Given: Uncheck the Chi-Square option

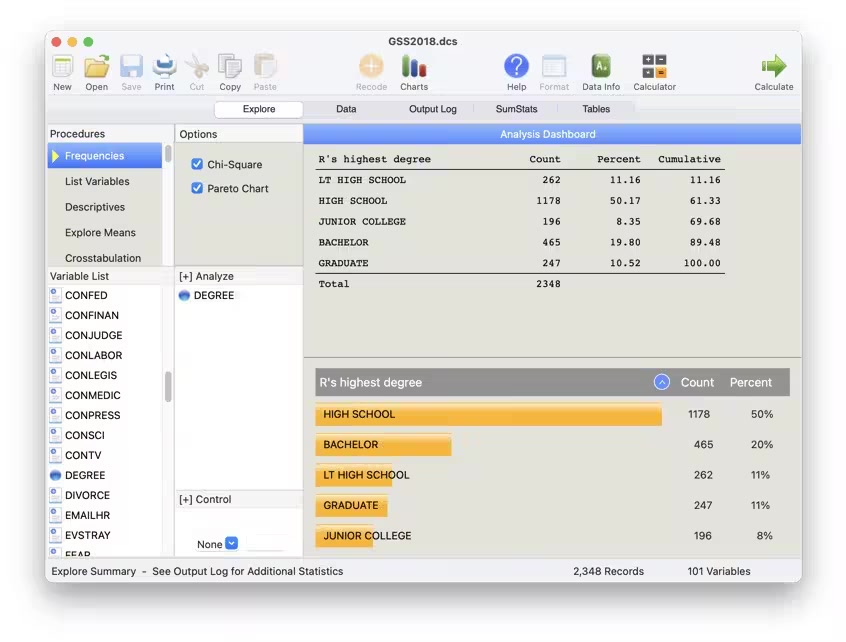Looking at the screenshot, I should [x=197, y=165].
